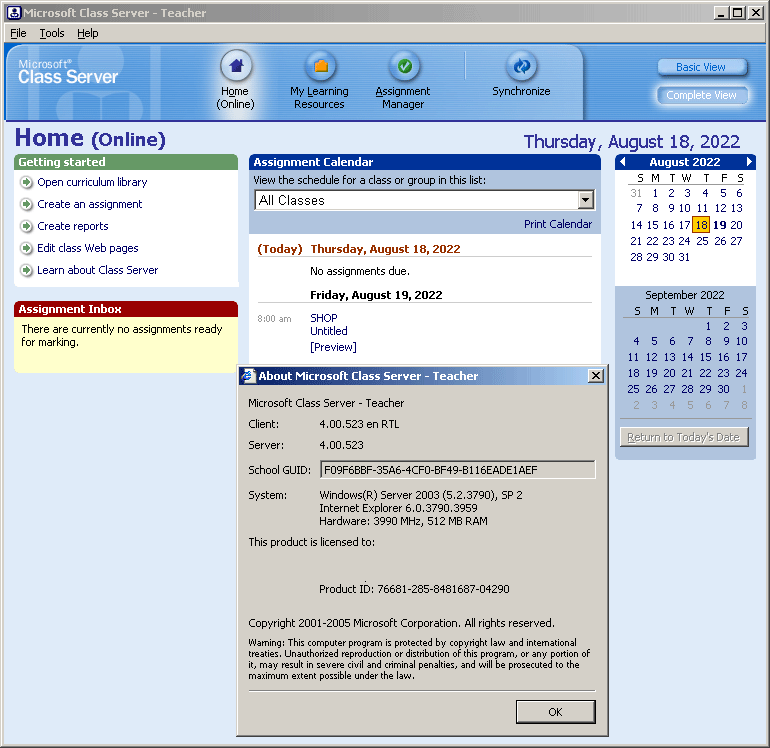Click Return to Today's Date button

[684, 437]
